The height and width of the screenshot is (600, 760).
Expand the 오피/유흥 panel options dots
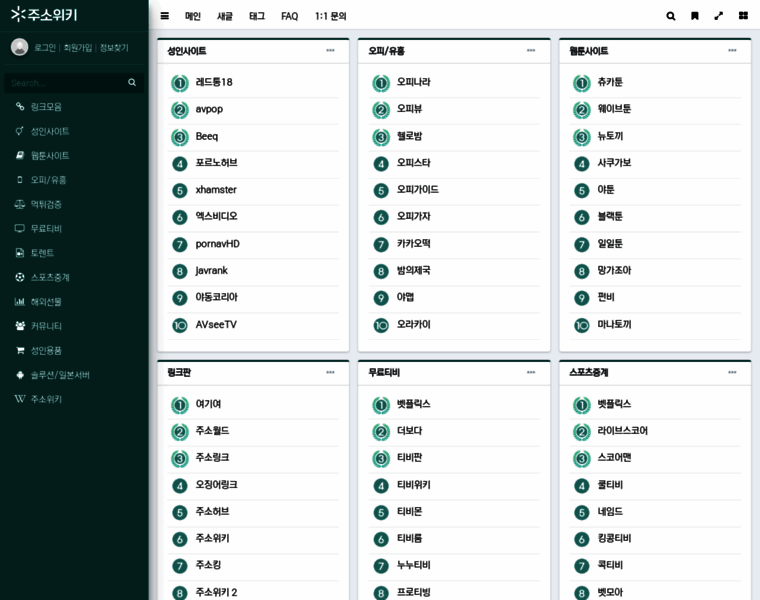tap(531, 50)
